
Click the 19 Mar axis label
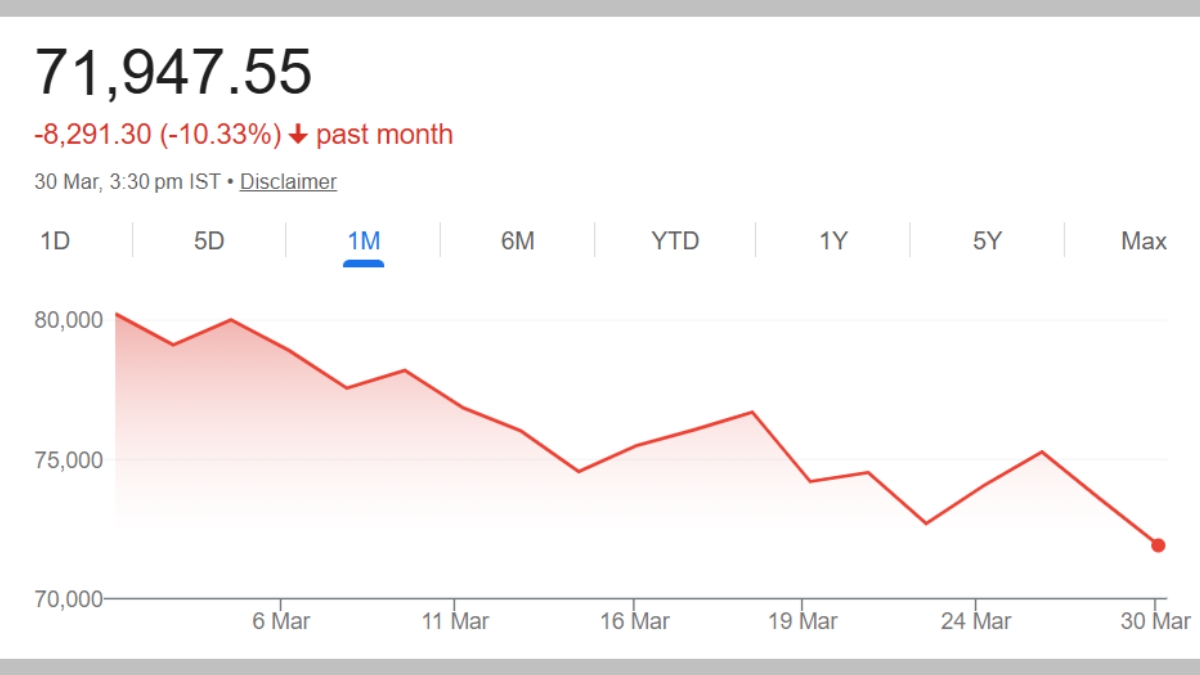(x=804, y=621)
